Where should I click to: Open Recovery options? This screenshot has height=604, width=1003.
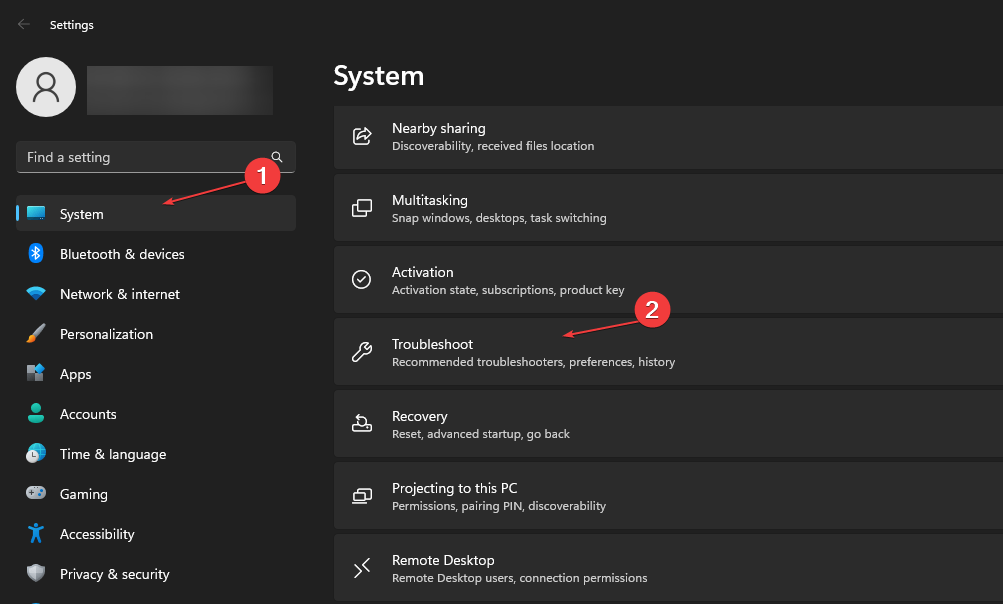click(660, 424)
